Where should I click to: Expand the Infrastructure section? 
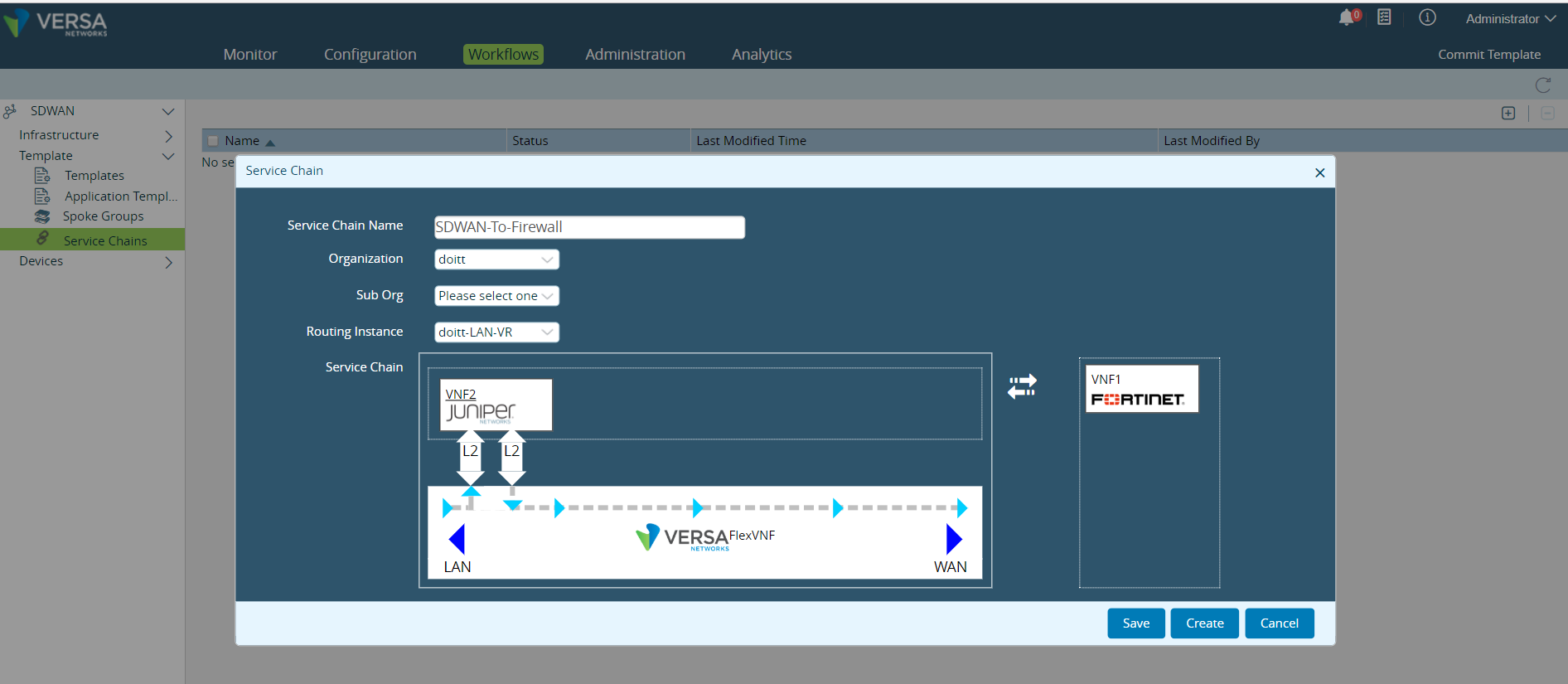(x=168, y=135)
